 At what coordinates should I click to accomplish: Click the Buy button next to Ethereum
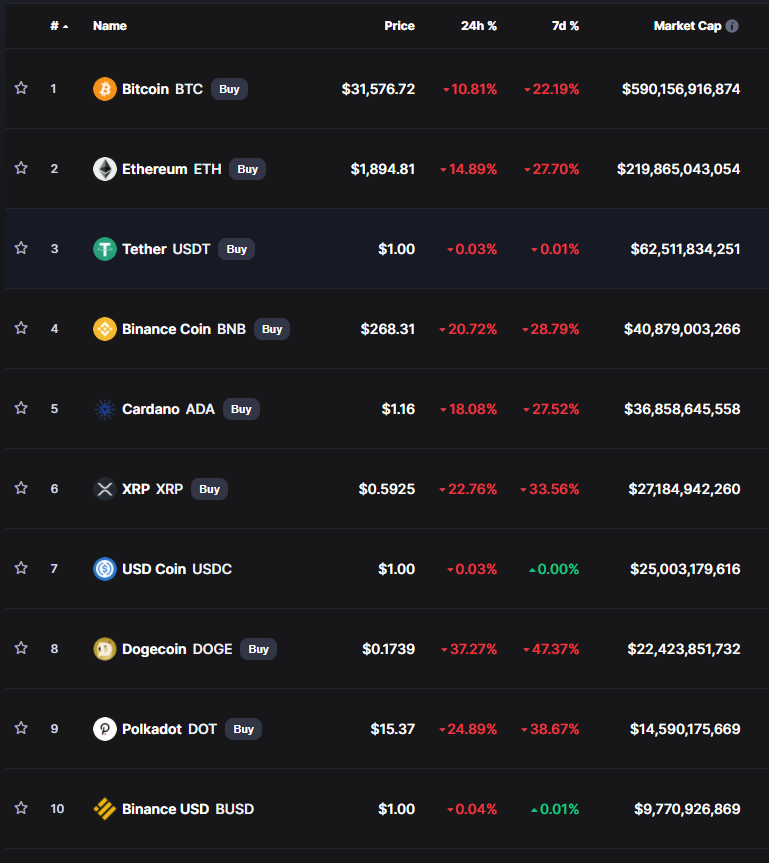point(248,169)
